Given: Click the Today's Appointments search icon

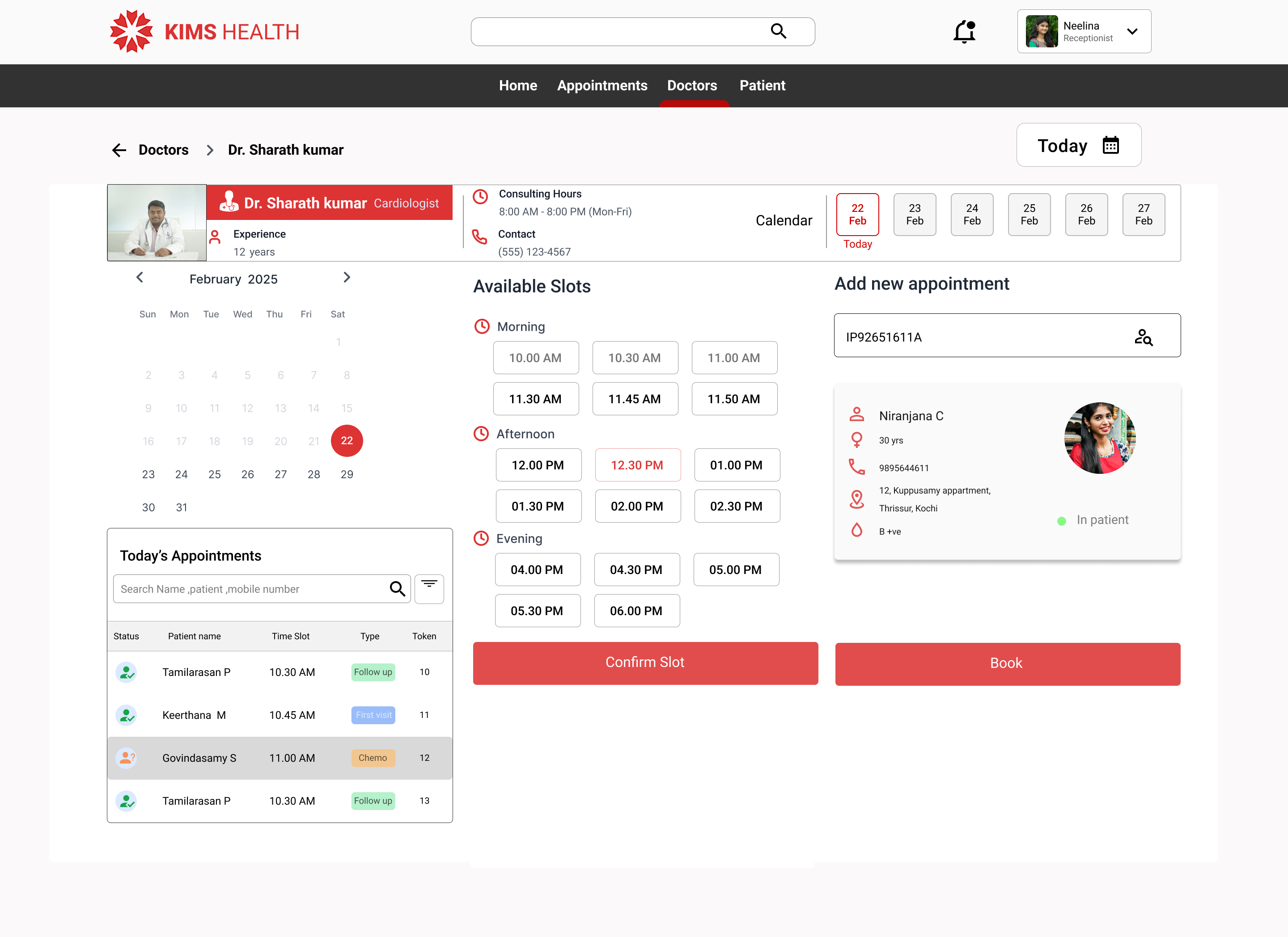Looking at the screenshot, I should (x=397, y=589).
